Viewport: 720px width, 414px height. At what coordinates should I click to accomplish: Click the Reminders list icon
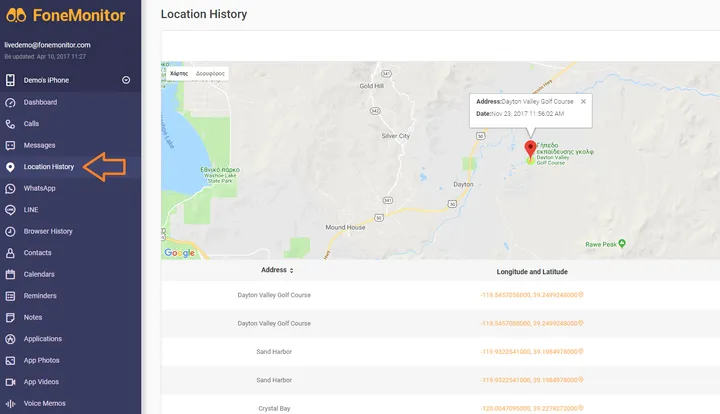[10, 296]
